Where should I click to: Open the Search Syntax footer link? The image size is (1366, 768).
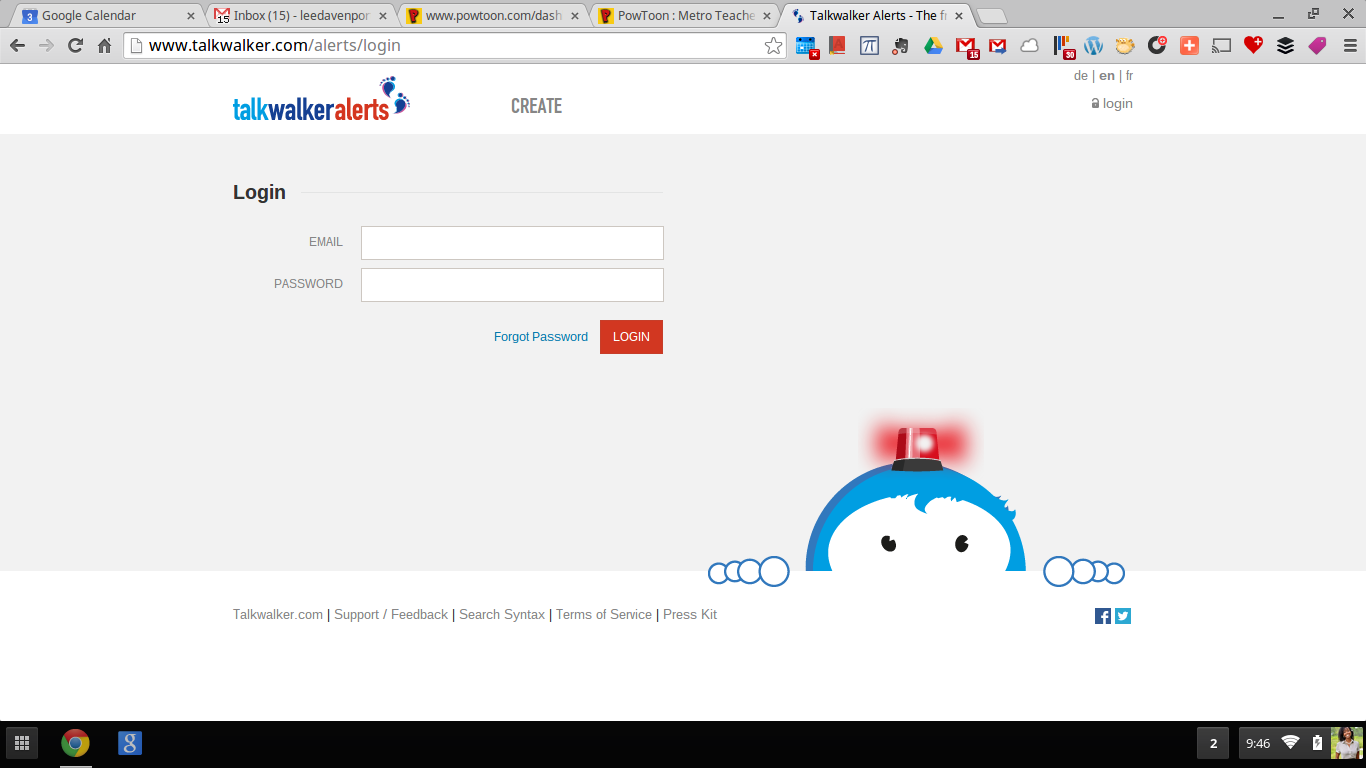pyautogui.click(x=502, y=615)
